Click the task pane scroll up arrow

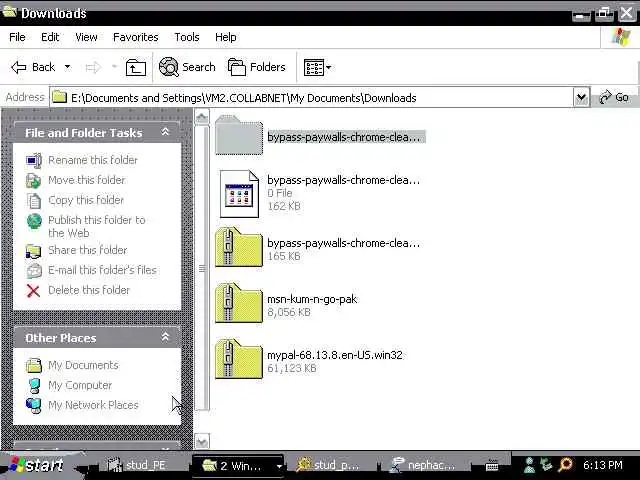[x=202, y=118]
